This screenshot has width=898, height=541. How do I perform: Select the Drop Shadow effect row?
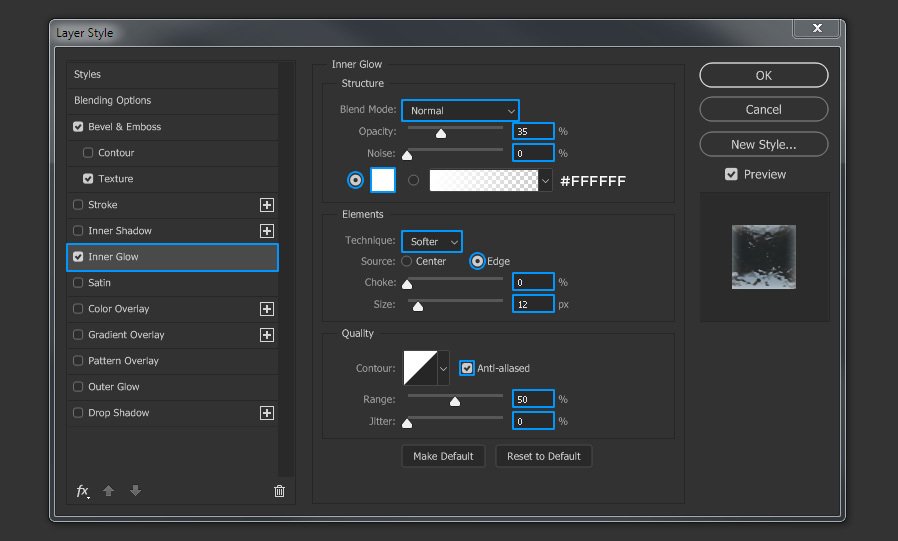coord(172,413)
